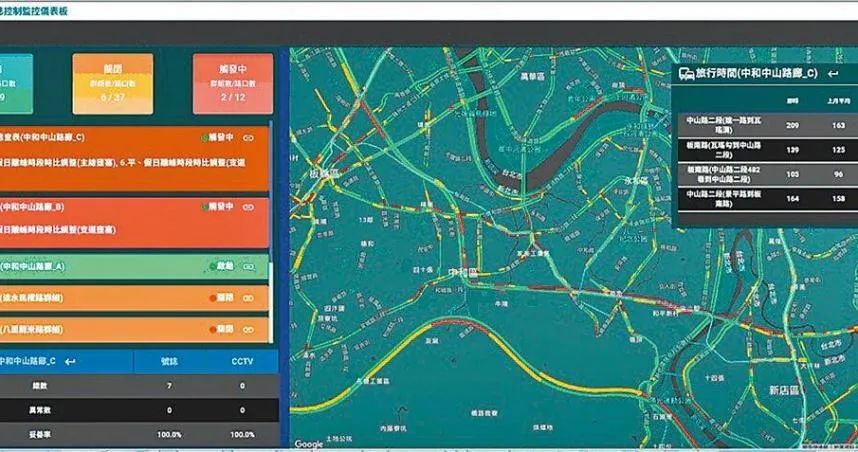Select the yellow 關閉 summary card showing 6/37
The width and height of the screenshot is (858, 452).
tap(113, 84)
